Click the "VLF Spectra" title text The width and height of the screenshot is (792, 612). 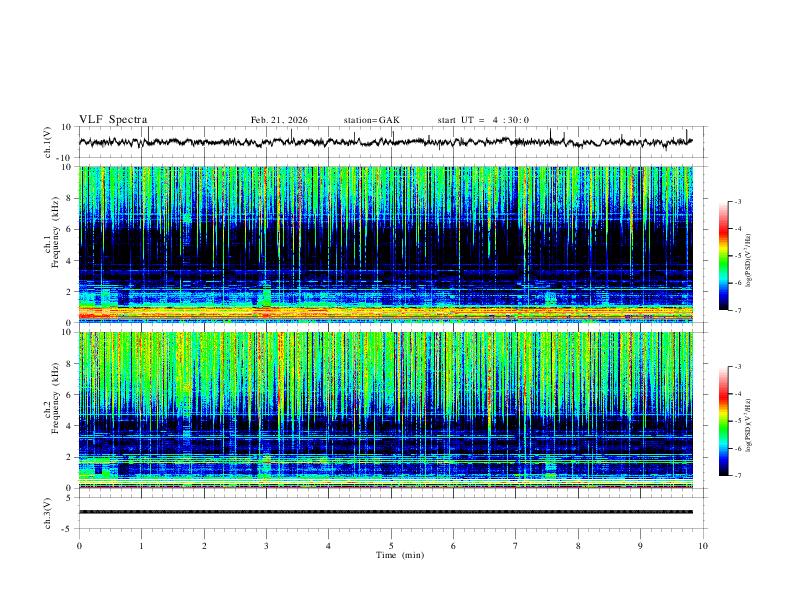[x=113, y=119]
